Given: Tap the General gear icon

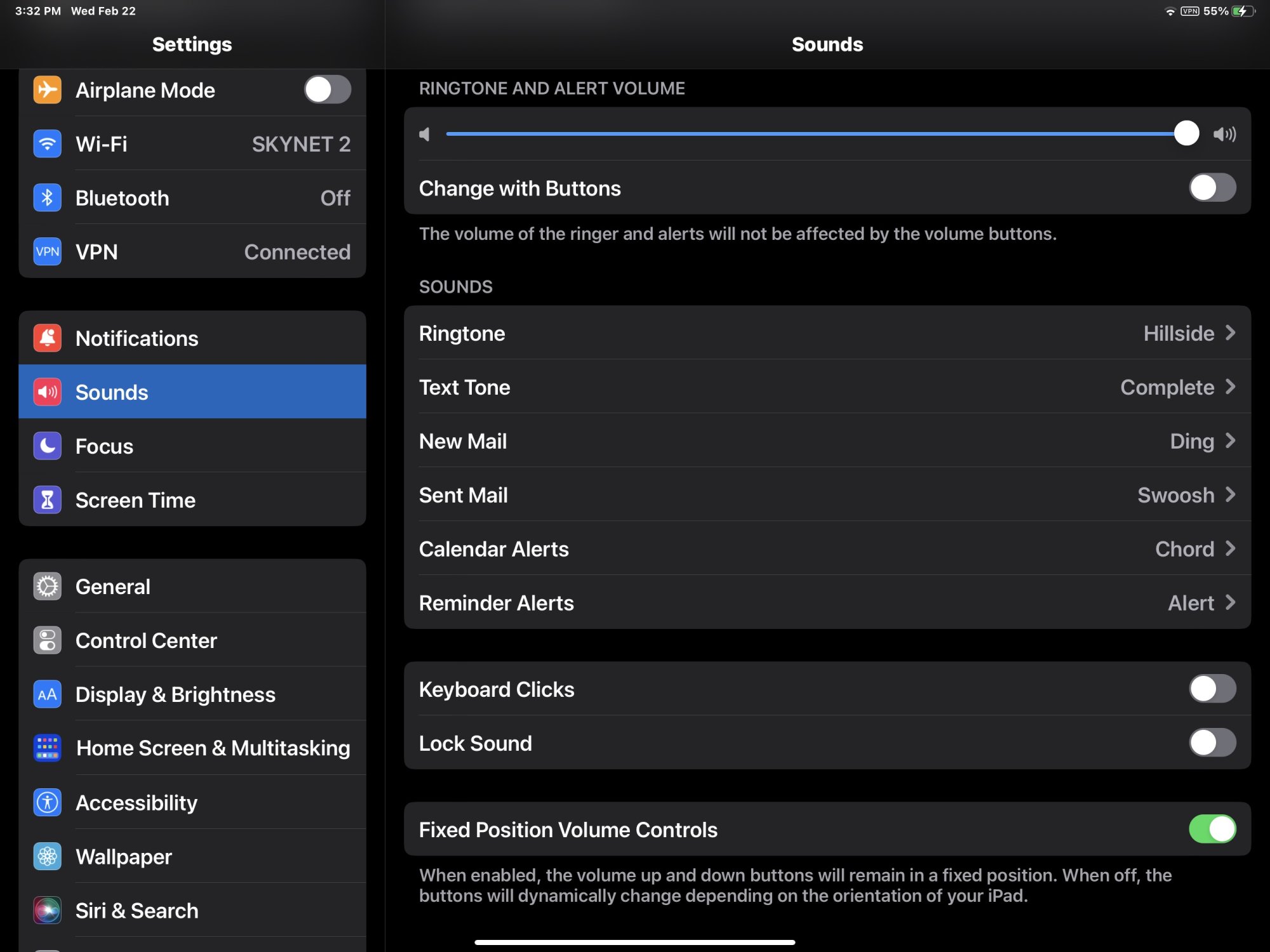Looking at the screenshot, I should click(x=47, y=586).
